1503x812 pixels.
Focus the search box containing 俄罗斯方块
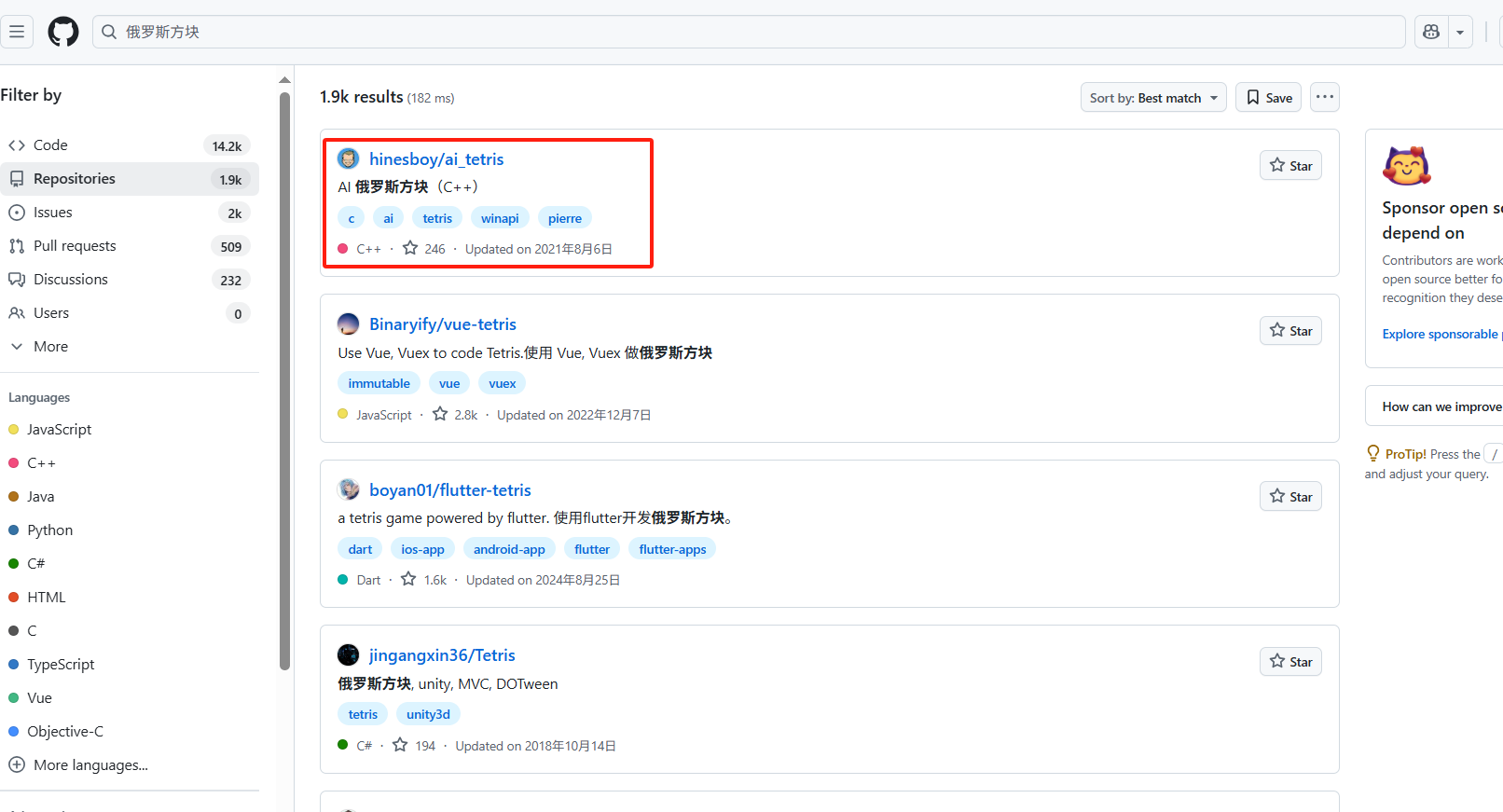click(x=749, y=32)
